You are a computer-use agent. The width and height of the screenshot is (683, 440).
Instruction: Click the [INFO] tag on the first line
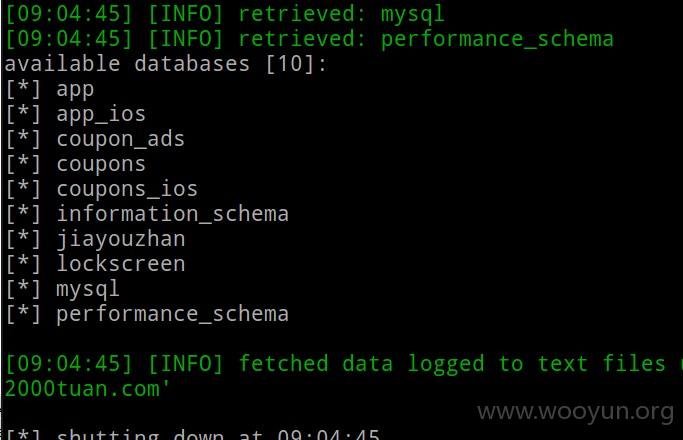pos(186,14)
